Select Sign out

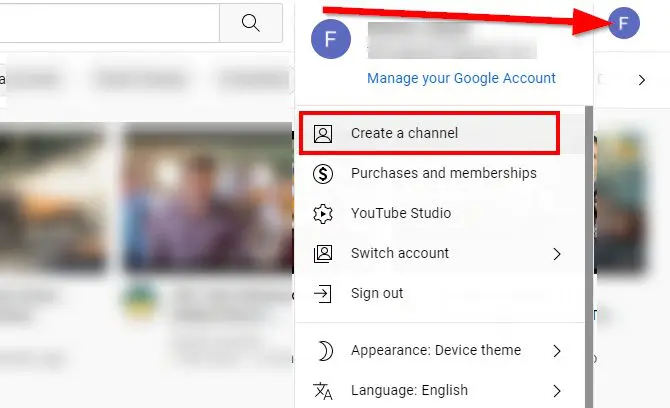click(x=439, y=294)
